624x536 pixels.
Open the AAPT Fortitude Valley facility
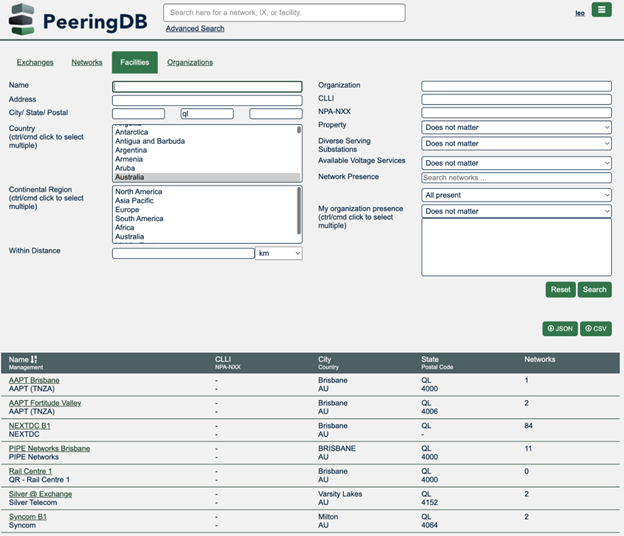[x=45, y=403]
